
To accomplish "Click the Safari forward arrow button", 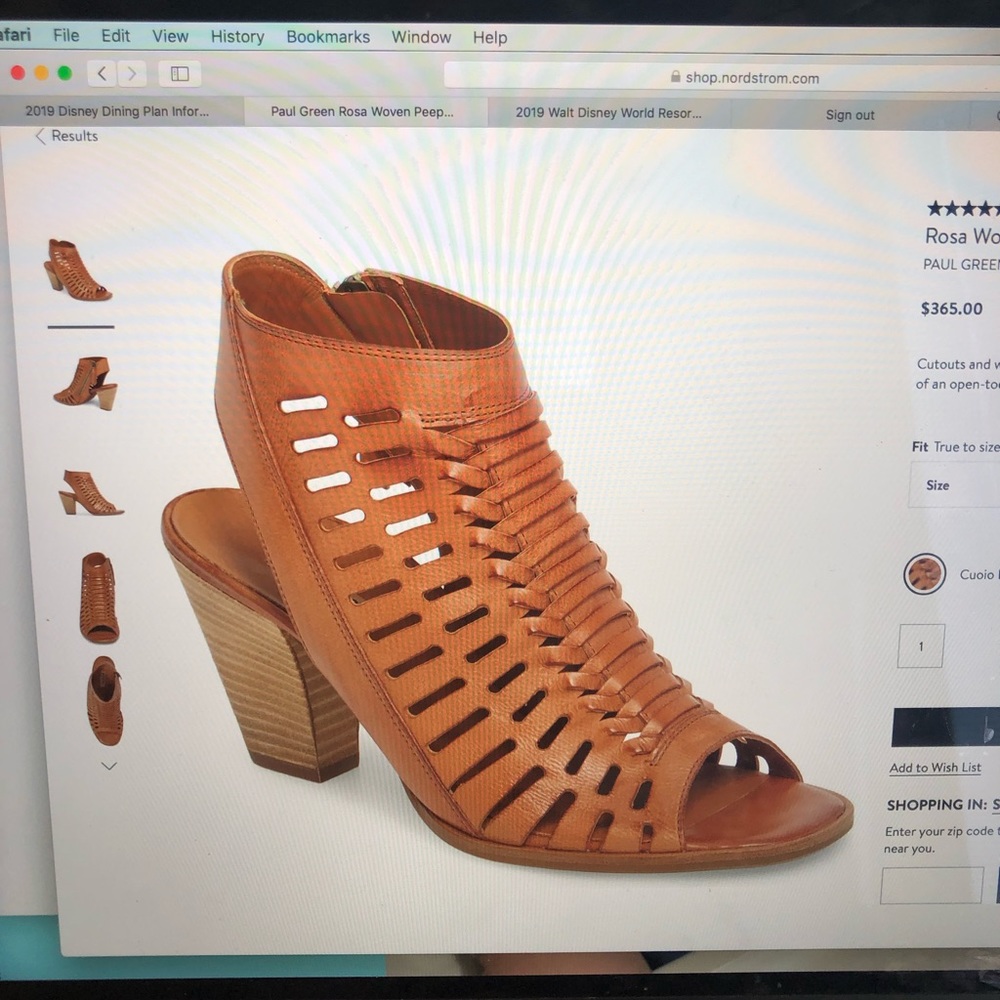I will 131,74.
